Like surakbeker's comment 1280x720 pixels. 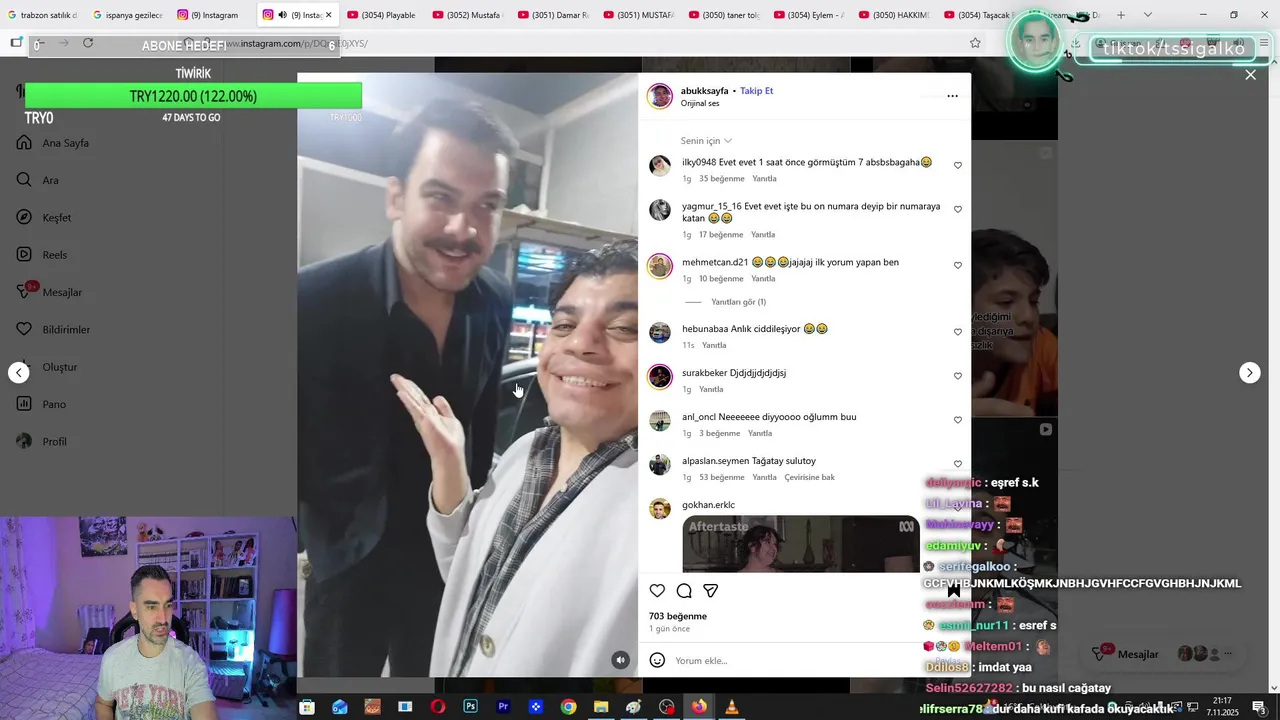click(x=957, y=376)
